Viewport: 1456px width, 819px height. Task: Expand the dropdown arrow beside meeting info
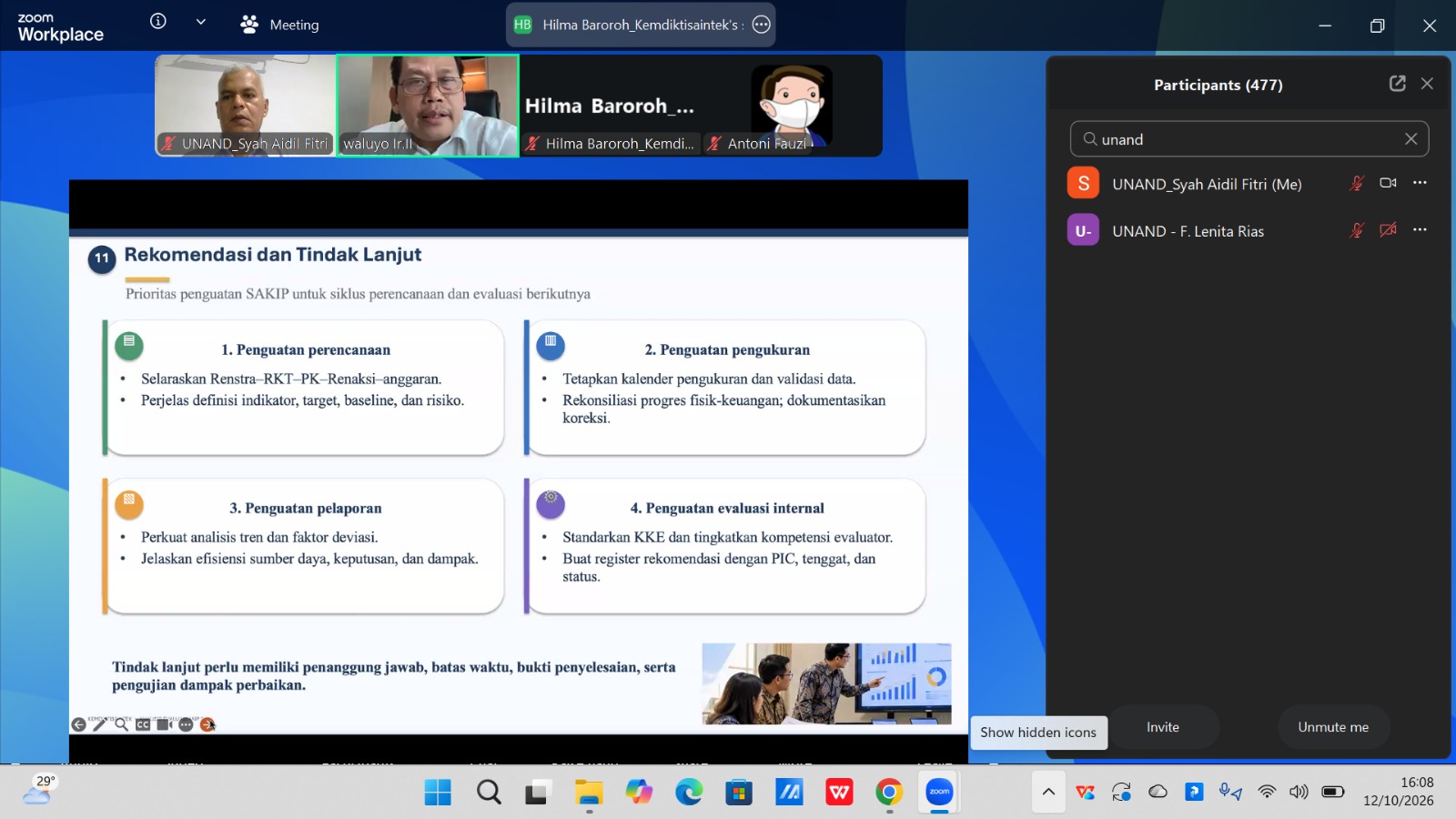(201, 22)
